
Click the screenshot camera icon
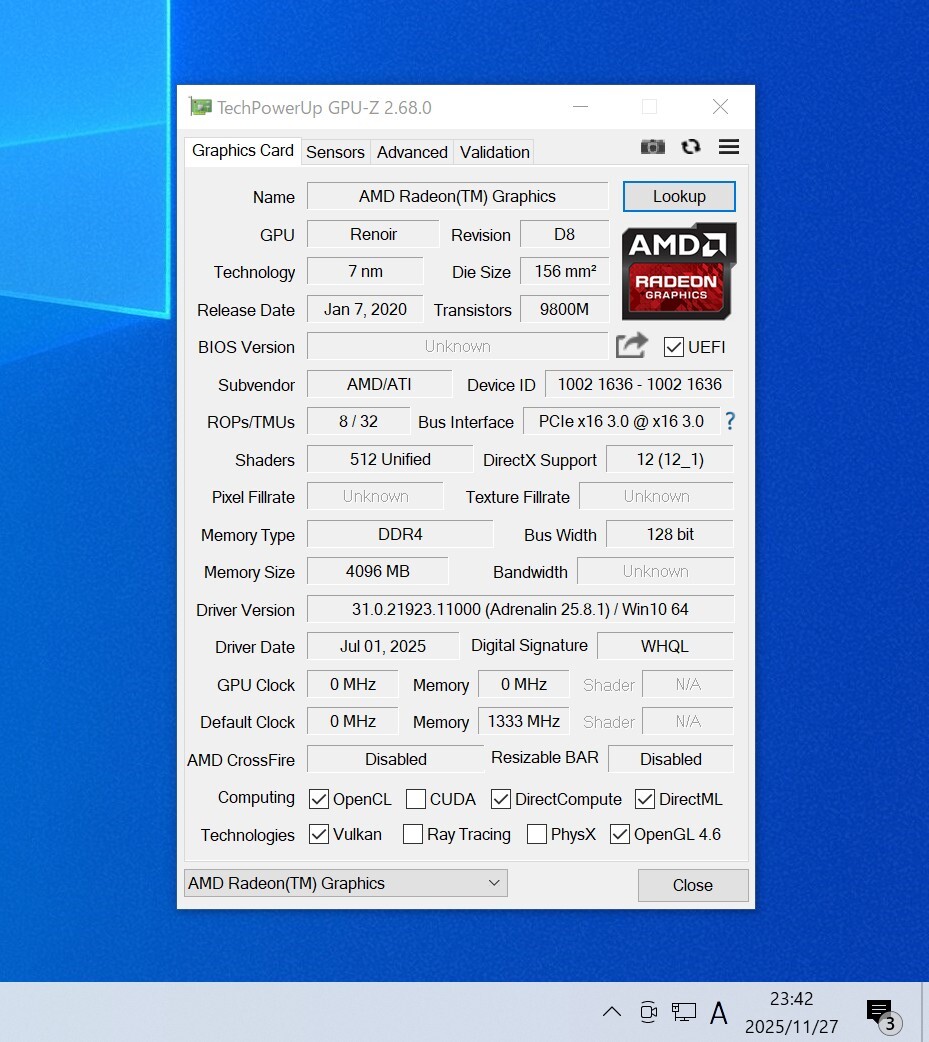(653, 147)
